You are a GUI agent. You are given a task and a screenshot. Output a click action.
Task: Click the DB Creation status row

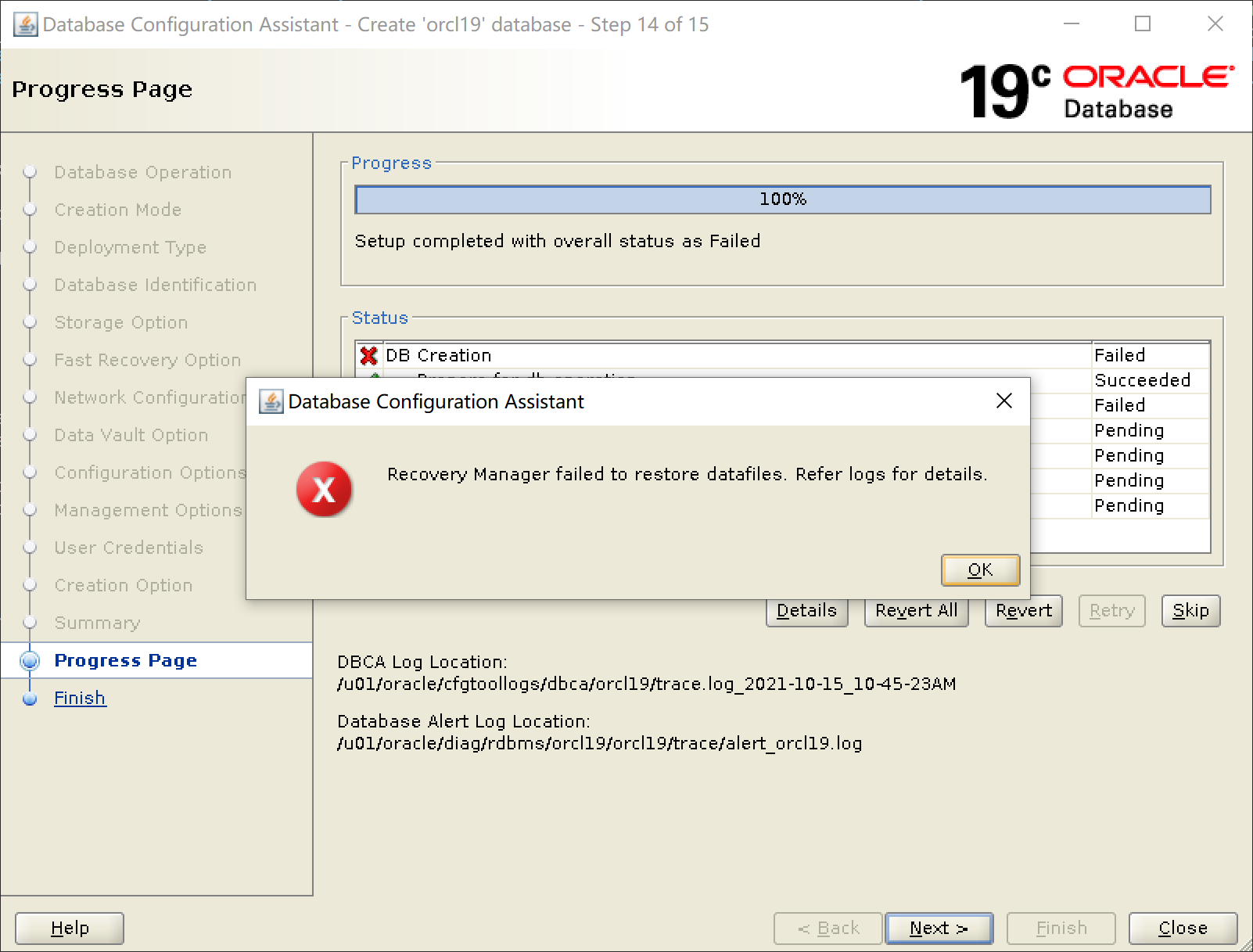(x=782, y=355)
